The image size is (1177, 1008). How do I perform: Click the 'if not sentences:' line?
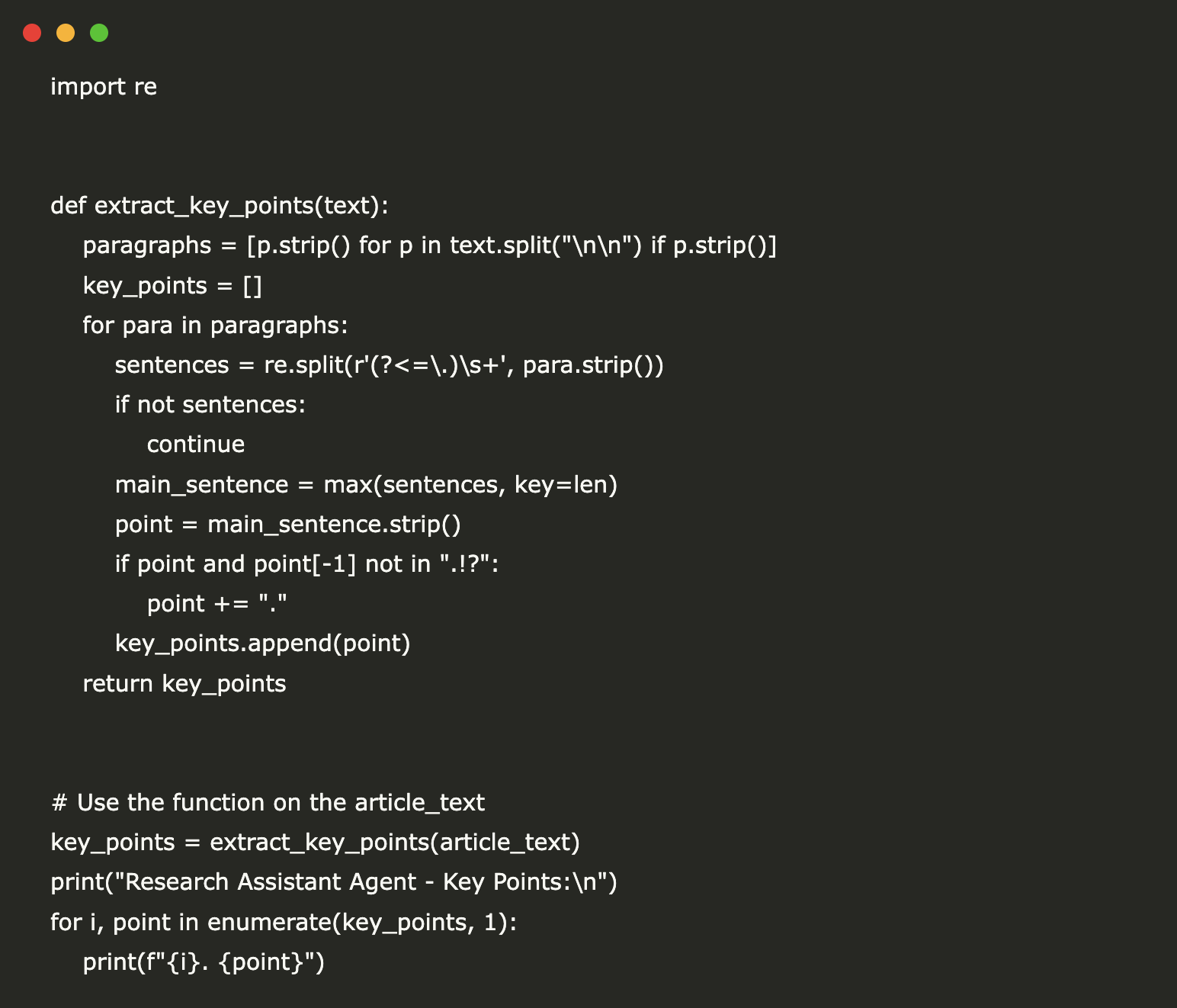pos(210,405)
